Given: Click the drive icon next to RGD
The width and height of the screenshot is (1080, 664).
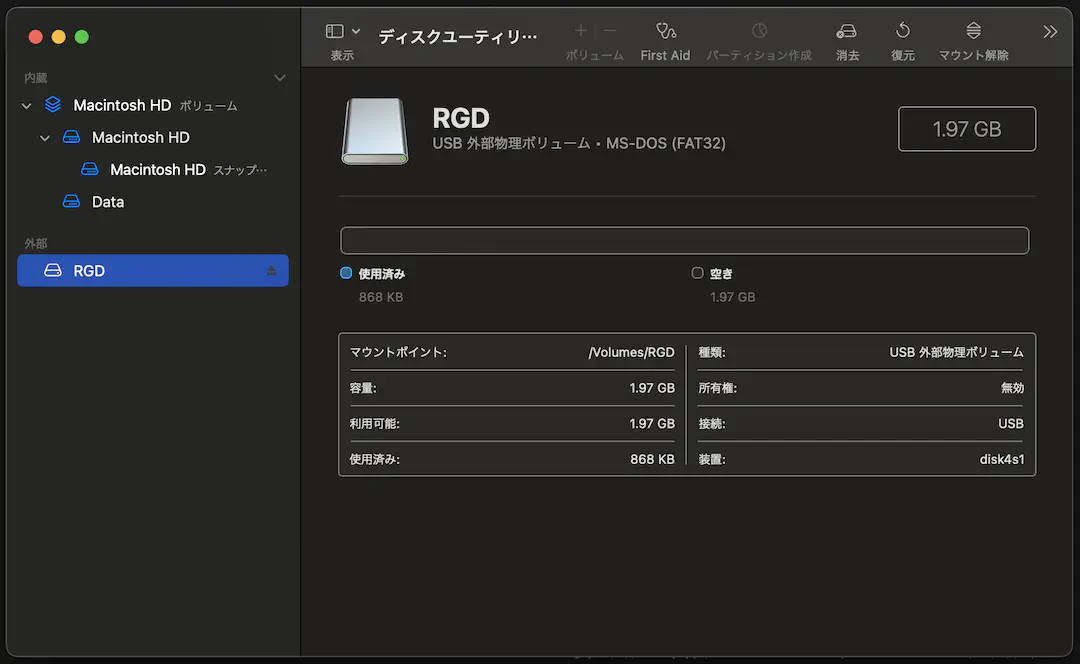Looking at the screenshot, I should pyautogui.click(x=53, y=270).
